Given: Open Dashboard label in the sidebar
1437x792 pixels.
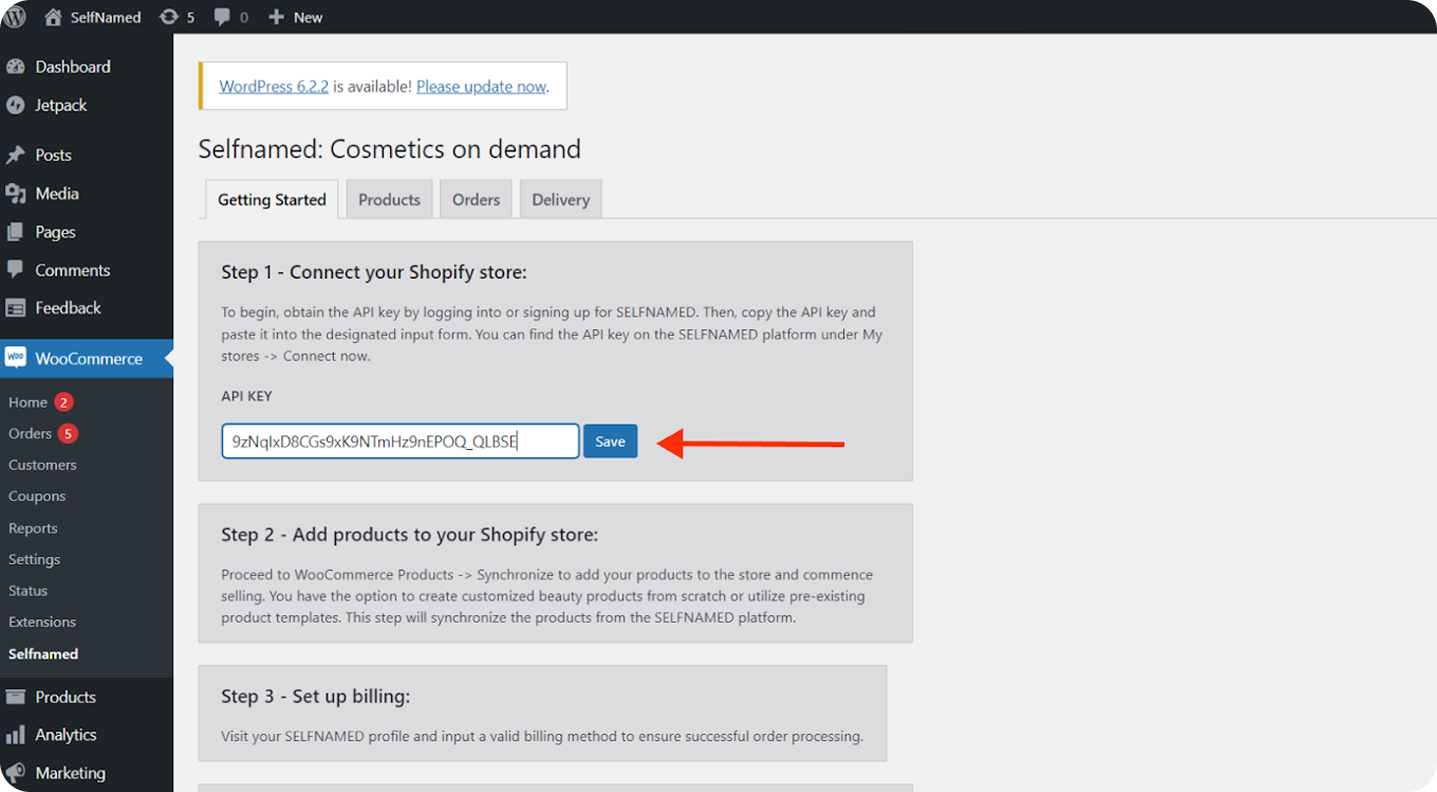Looking at the screenshot, I should (73, 67).
